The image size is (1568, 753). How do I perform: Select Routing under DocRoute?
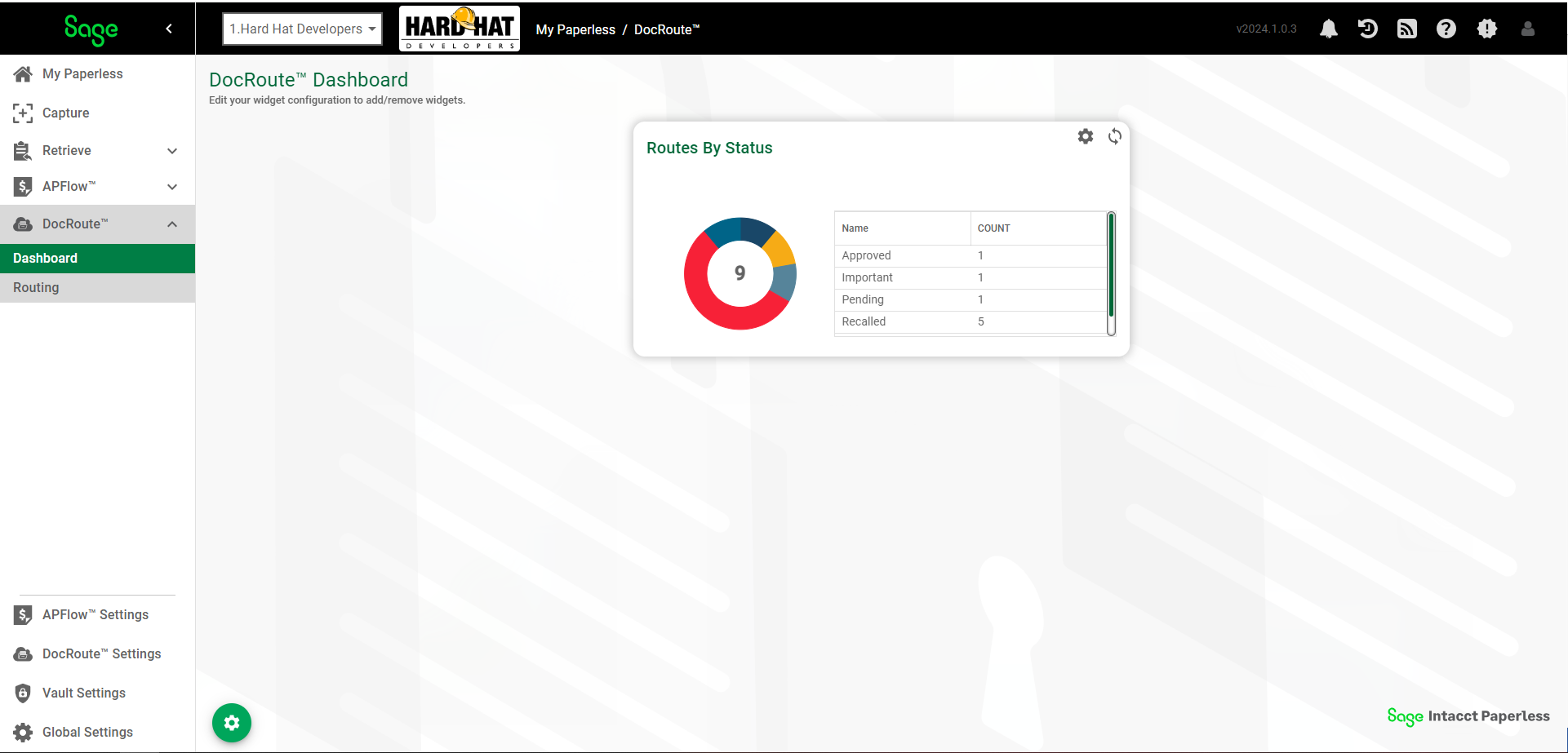[x=97, y=288]
